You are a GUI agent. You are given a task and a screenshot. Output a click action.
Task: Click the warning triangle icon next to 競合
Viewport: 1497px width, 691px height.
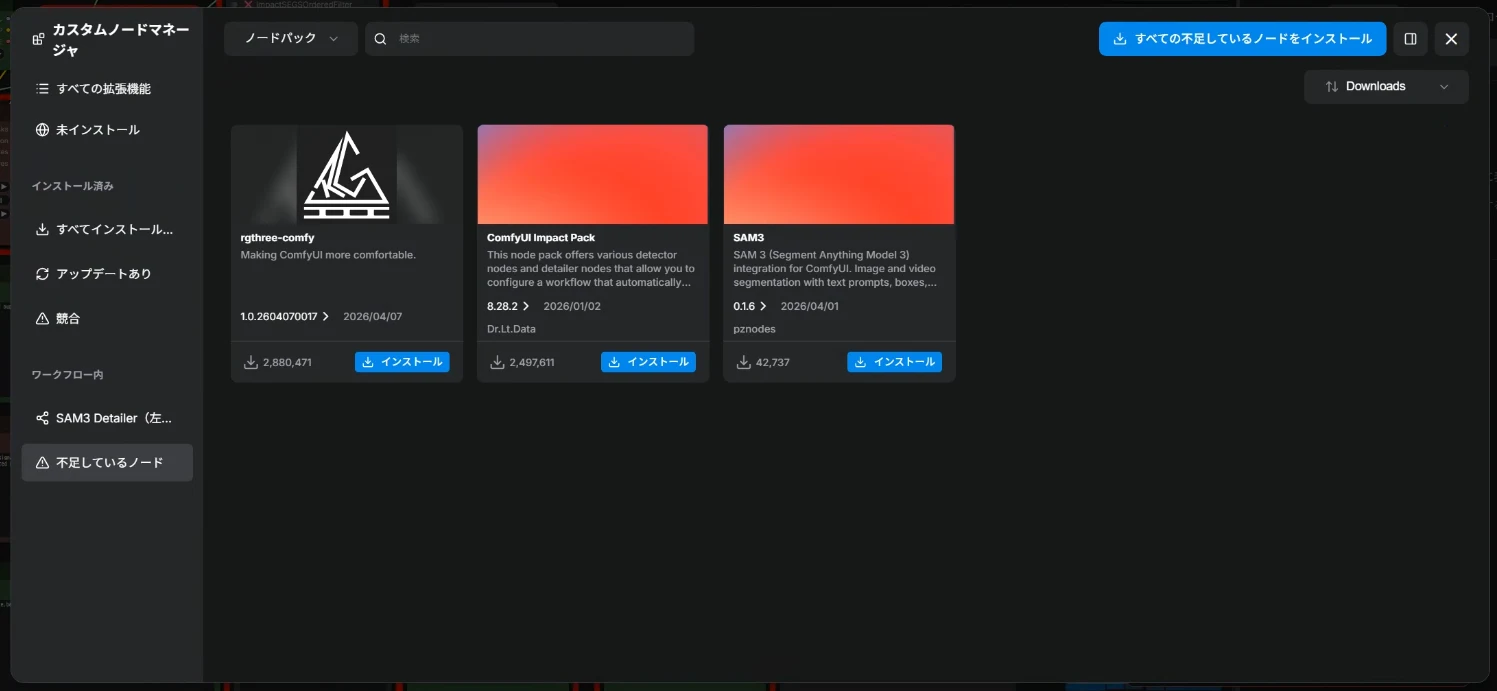(42, 319)
